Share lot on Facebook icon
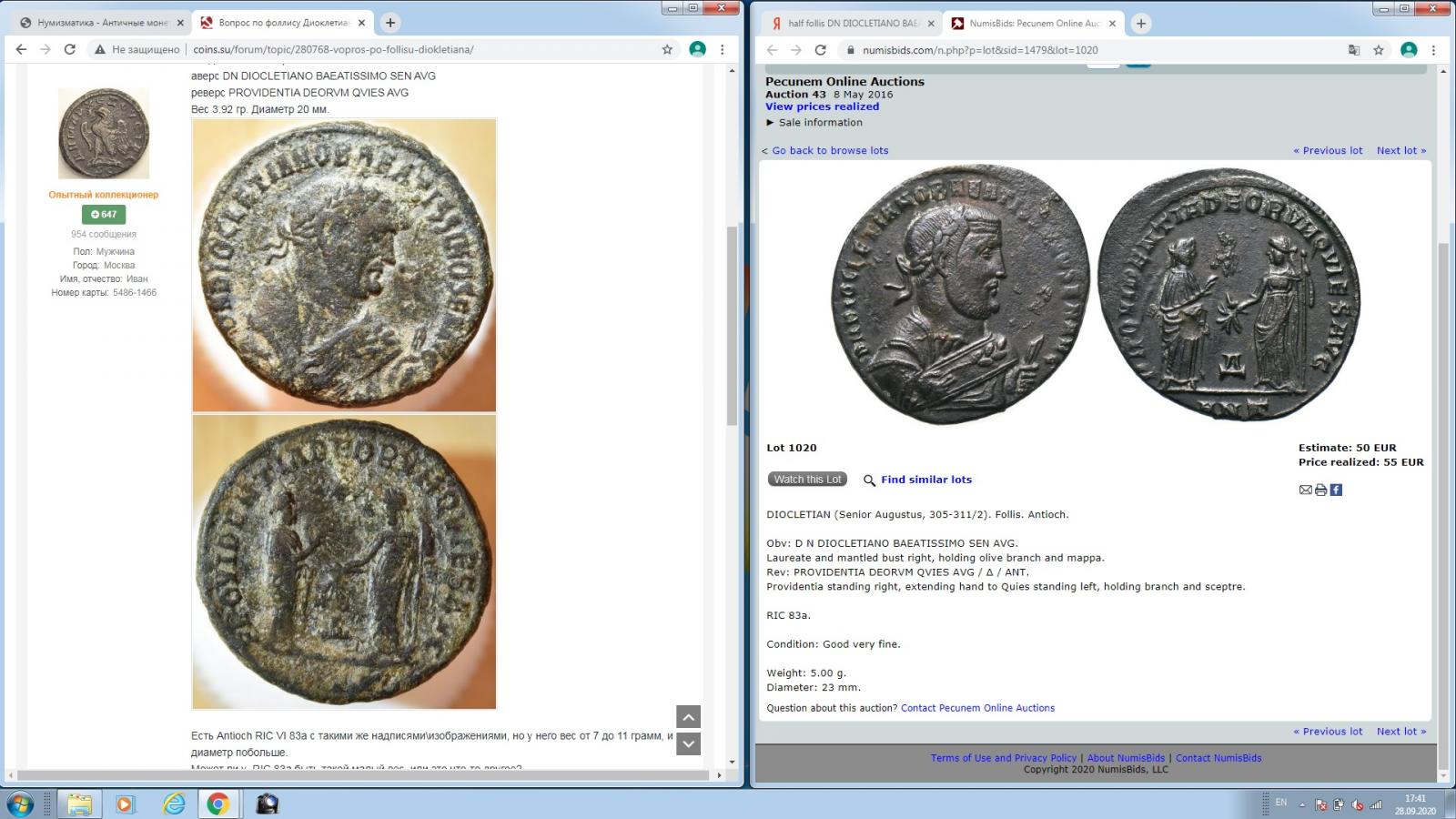Image resolution: width=1456 pixels, height=819 pixels. [1336, 490]
